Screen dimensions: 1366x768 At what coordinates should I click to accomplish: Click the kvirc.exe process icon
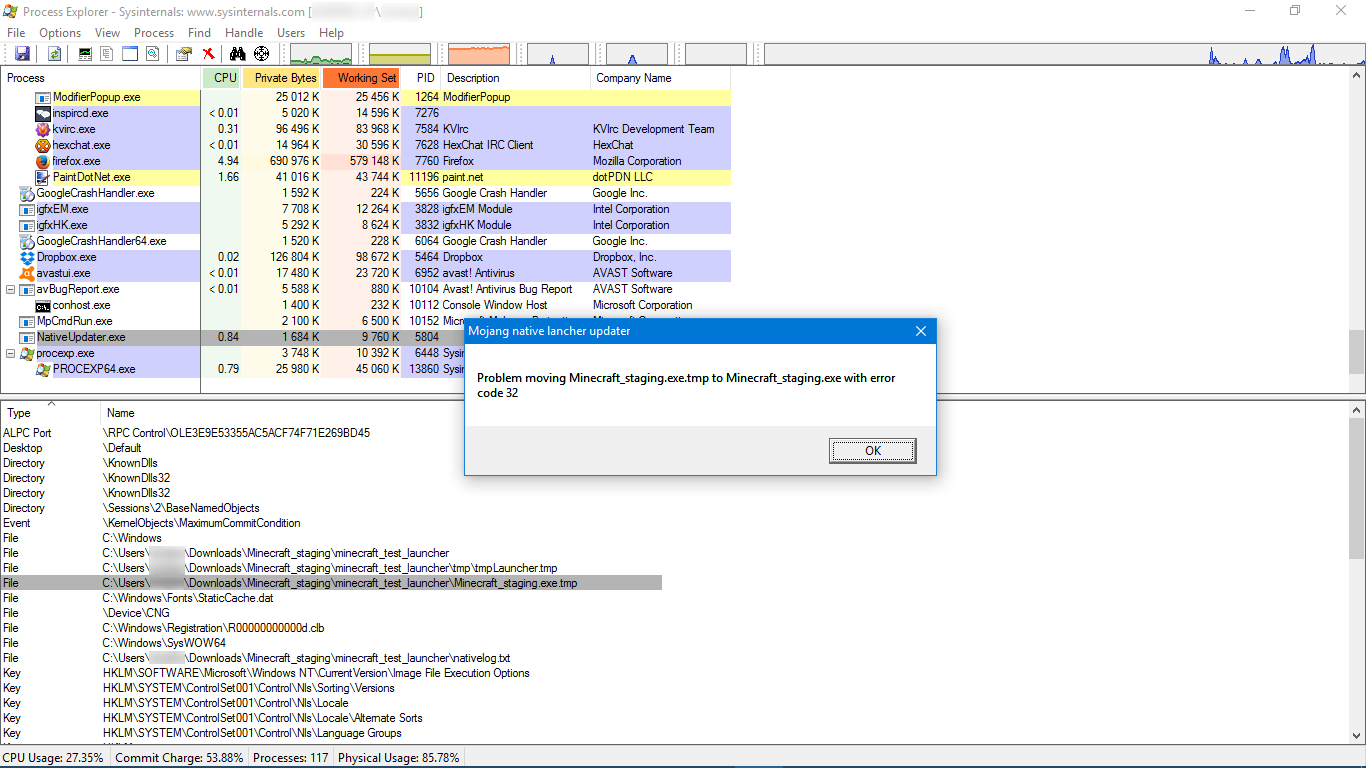click(43, 129)
